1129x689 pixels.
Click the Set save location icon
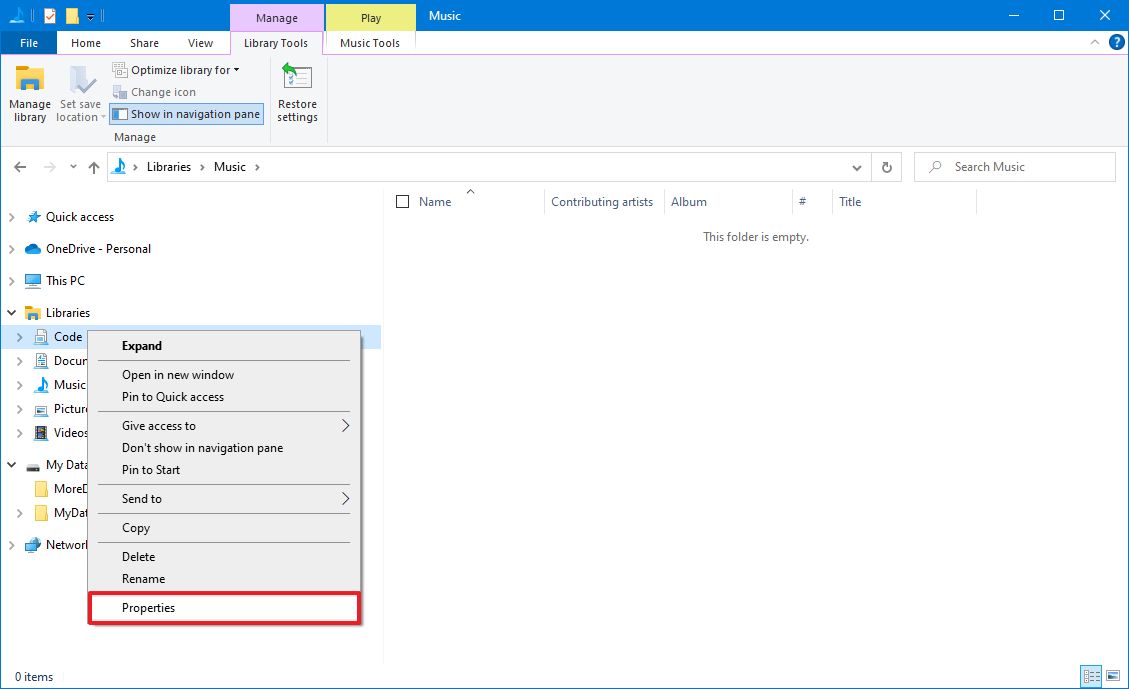point(81,79)
